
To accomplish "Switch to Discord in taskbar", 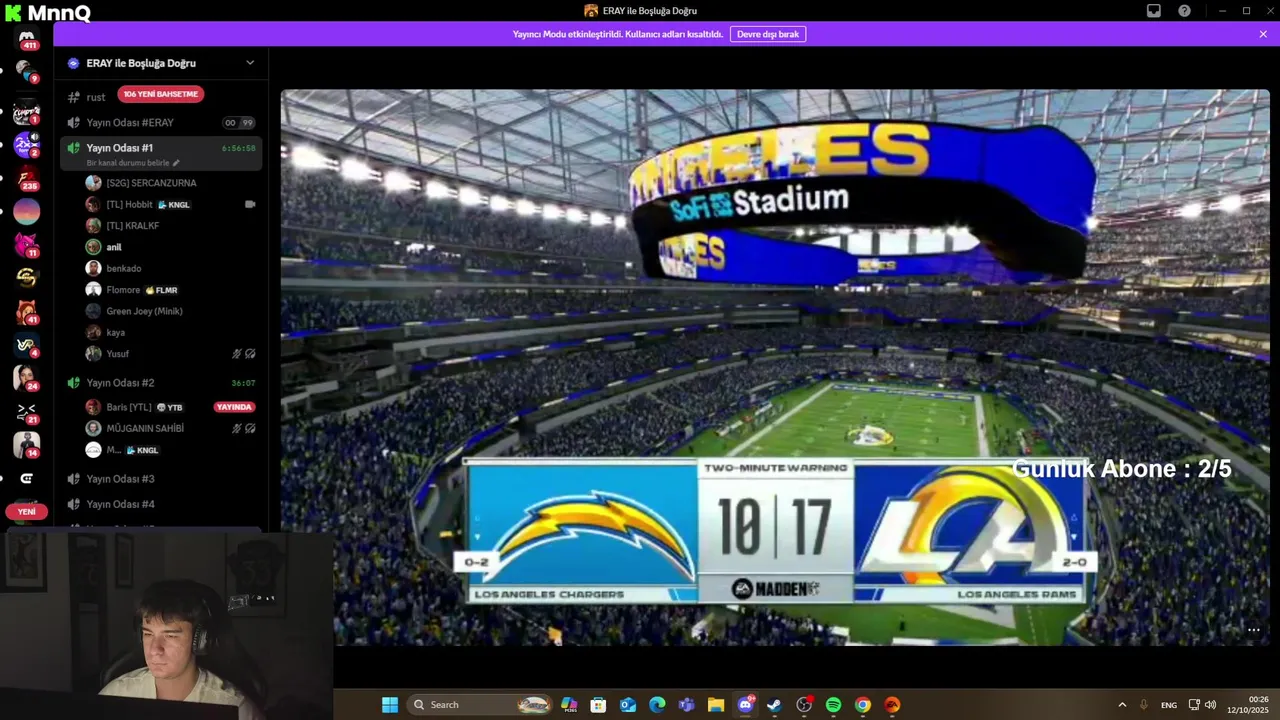I will point(745,705).
